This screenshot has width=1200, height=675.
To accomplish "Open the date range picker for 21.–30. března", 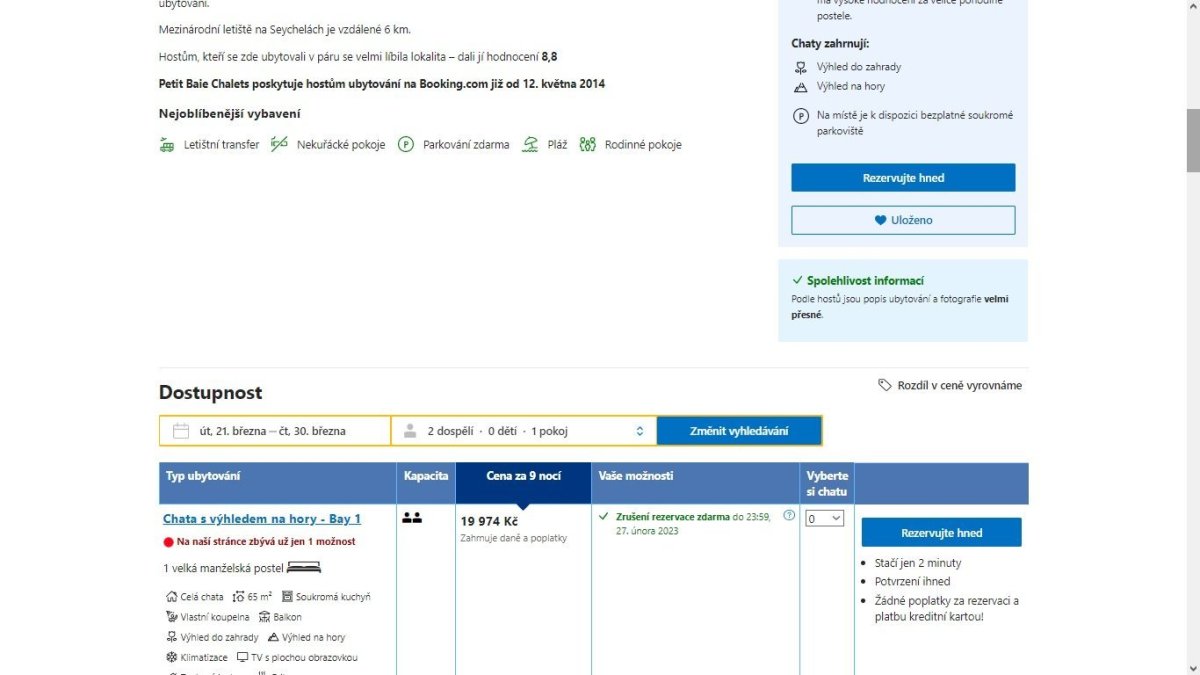I will point(273,431).
